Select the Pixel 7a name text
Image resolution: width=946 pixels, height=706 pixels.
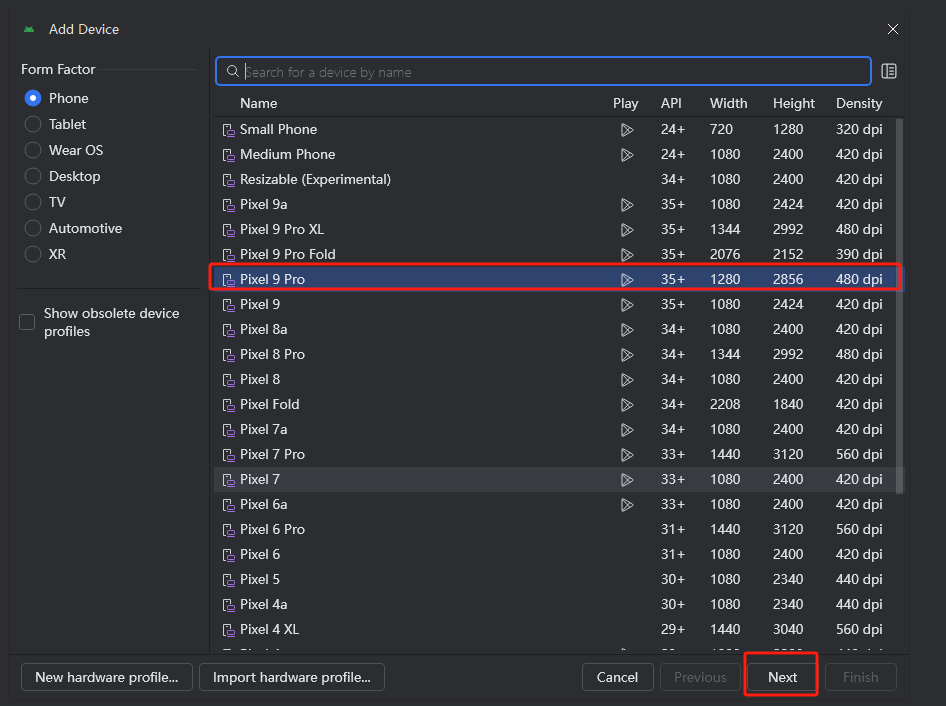(x=263, y=429)
